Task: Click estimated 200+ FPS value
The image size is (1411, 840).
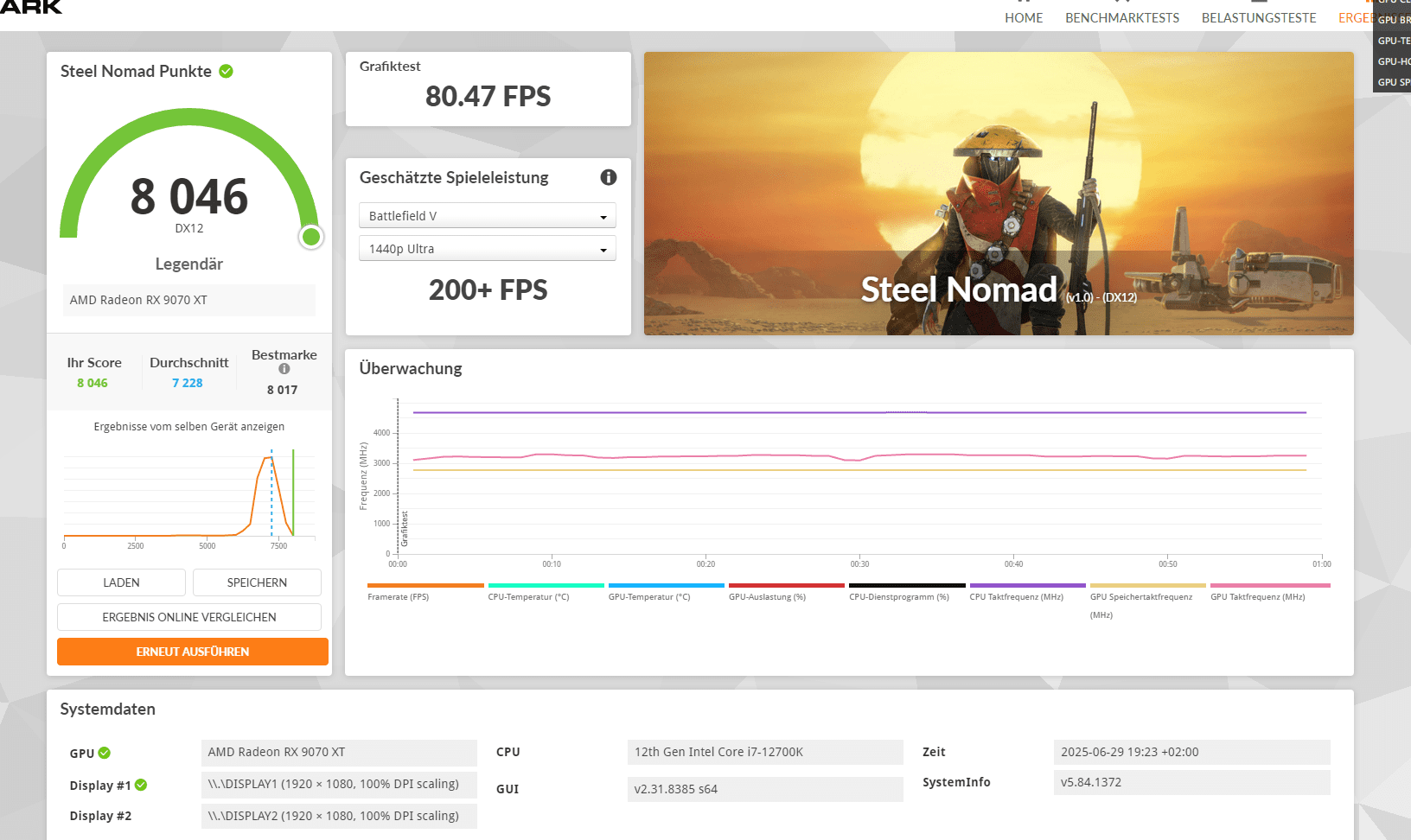Action: (488, 290)
